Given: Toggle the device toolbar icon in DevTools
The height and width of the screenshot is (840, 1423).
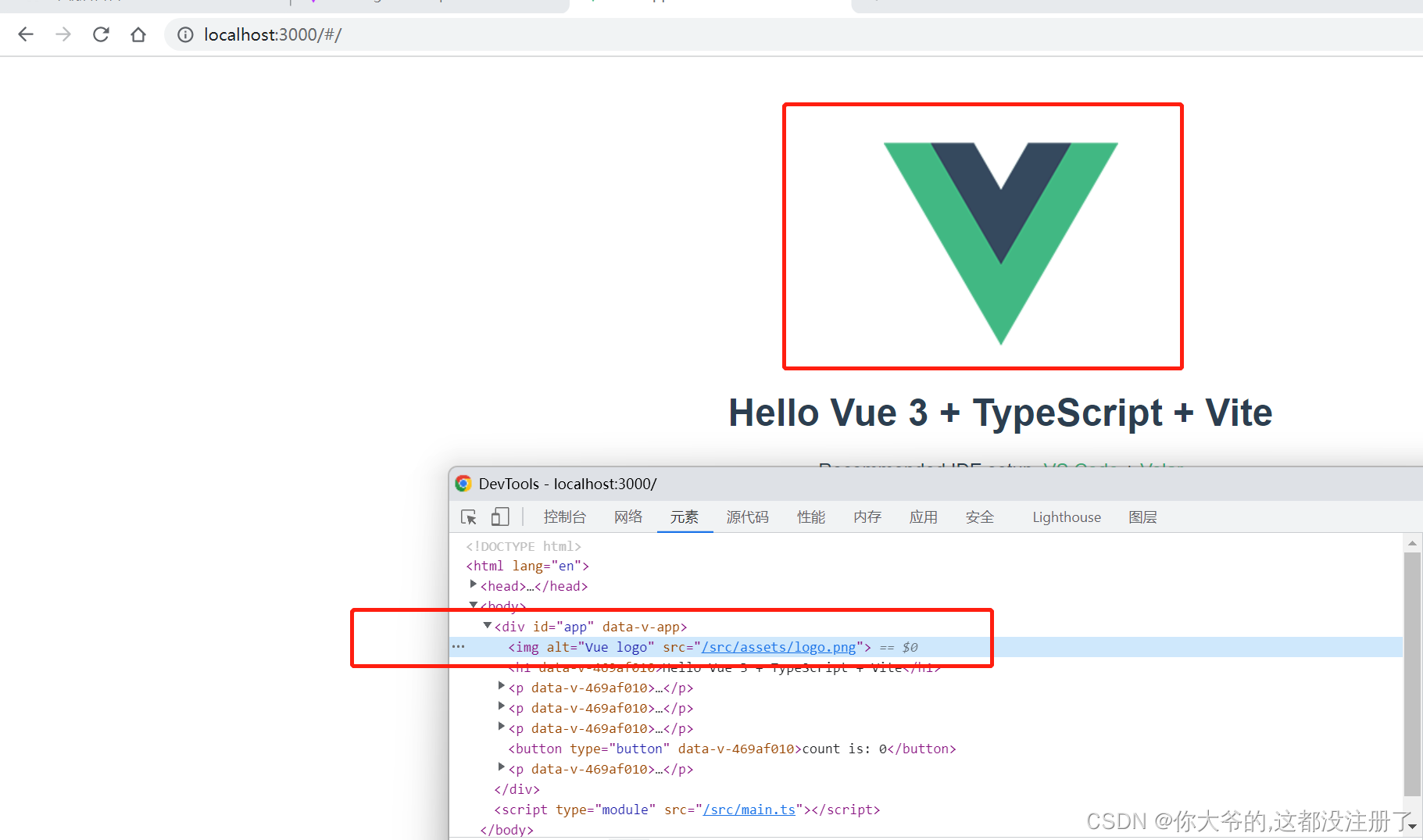Looking at the screenshot, I should (x=500, y=517).
